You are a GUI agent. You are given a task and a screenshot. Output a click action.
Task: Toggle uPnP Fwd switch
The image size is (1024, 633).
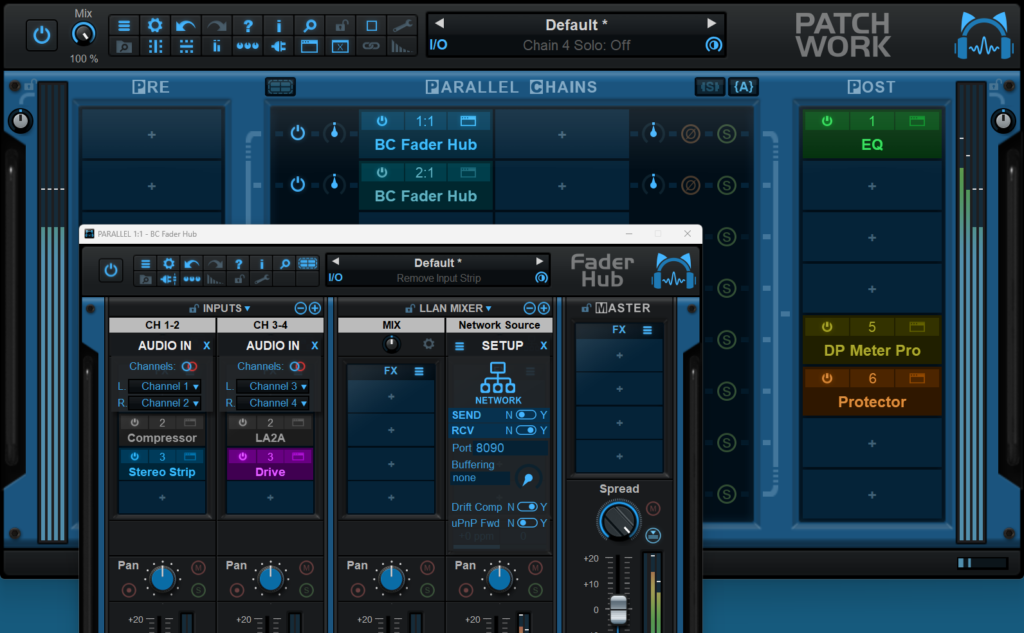point(527,523)
